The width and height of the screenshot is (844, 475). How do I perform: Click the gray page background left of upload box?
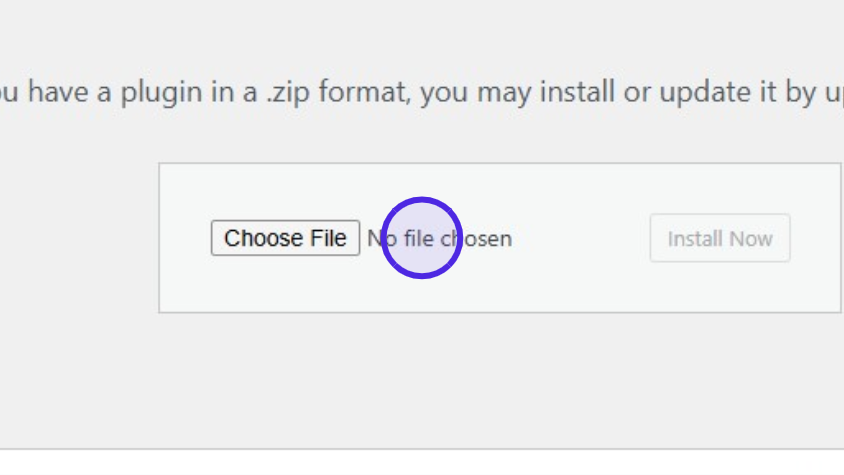[80, 240]
